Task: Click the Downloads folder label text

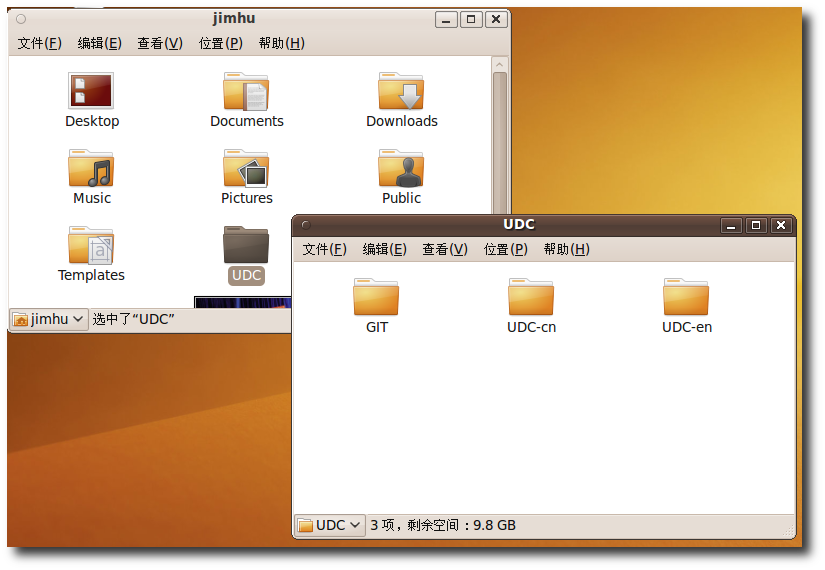Action: pyautogui.click(x=402, y=121)
